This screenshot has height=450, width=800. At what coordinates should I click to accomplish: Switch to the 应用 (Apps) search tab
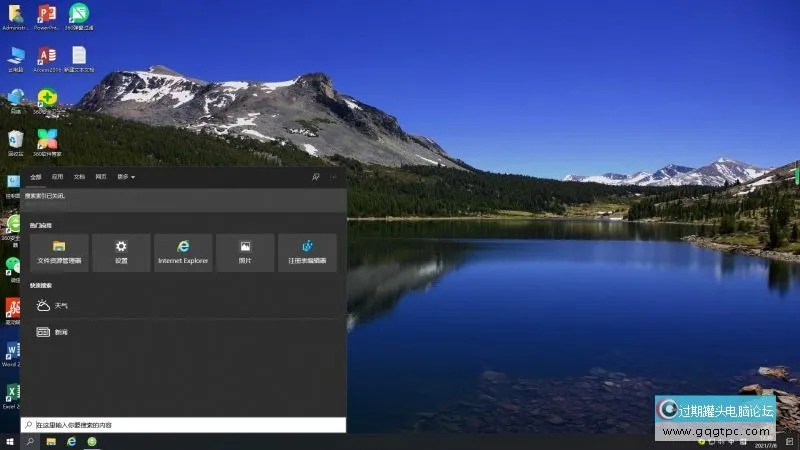pos(57,177)
